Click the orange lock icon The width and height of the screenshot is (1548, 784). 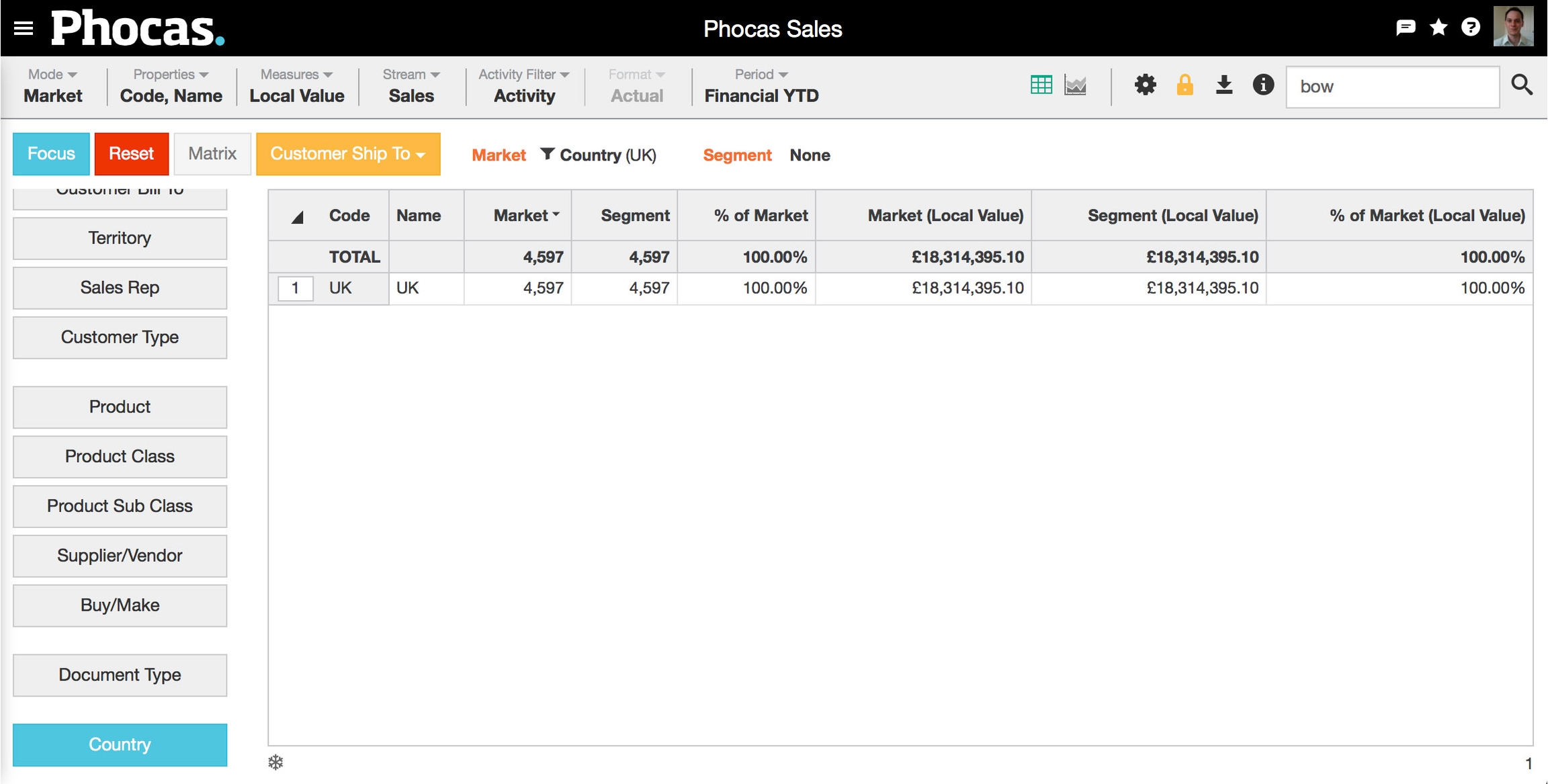point(1185,85)
